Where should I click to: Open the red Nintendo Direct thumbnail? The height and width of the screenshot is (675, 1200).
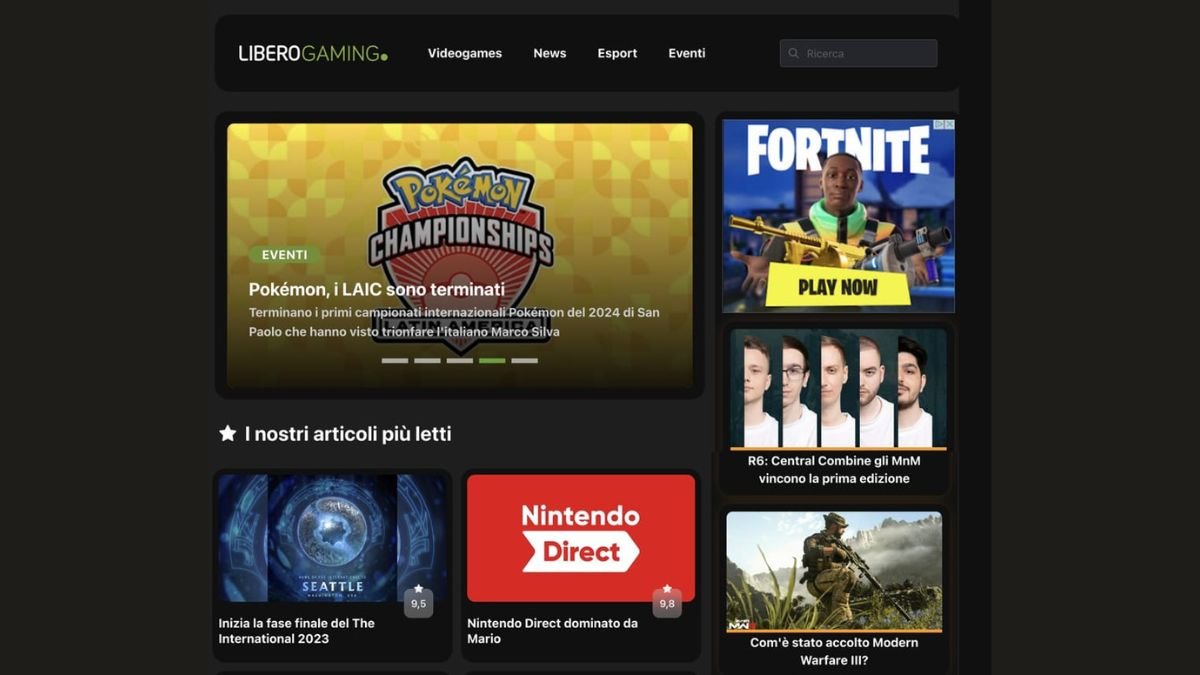pos(581,538)
